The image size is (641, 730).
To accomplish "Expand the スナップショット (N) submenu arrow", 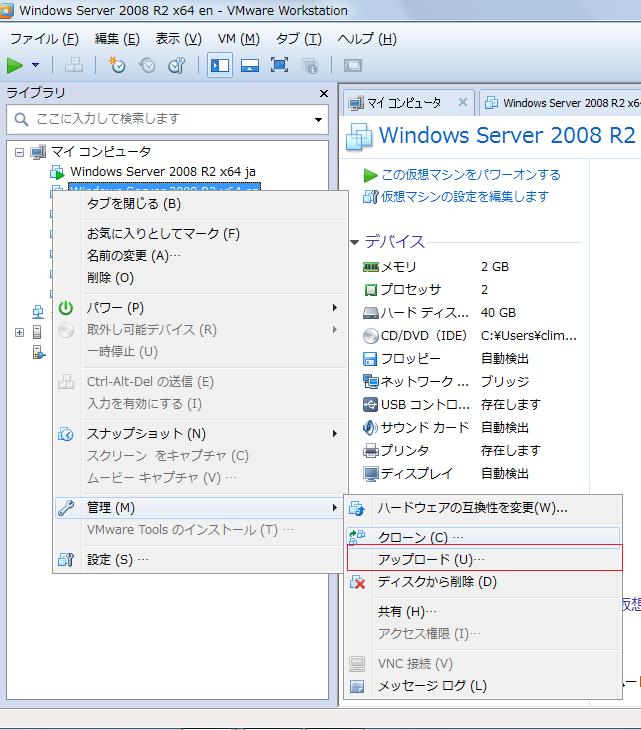I will (335, 434).
